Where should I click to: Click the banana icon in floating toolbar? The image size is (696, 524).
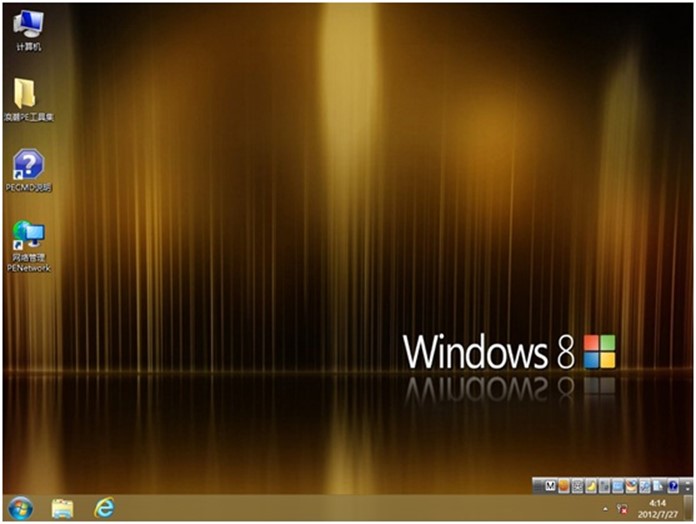[x=591, y=486]
